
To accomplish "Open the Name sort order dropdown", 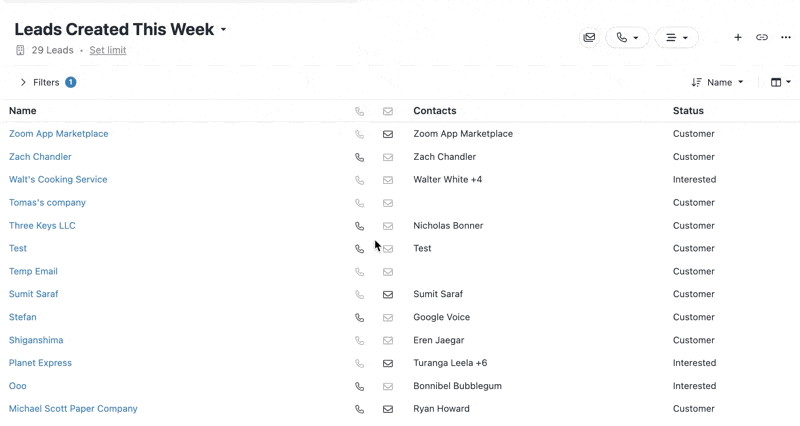I will tap(718, 82).
